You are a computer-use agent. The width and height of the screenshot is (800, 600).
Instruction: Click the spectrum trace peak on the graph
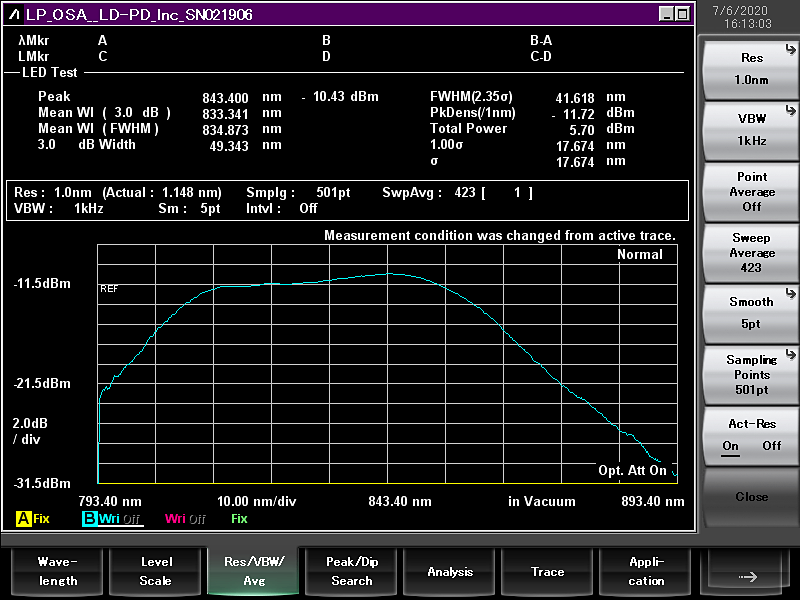point(388,273)
